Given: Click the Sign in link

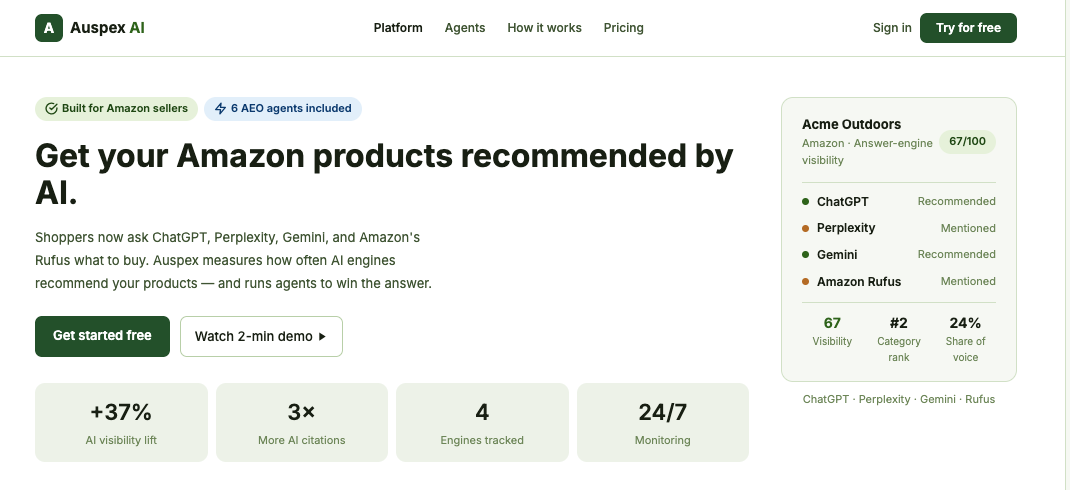Looking at the screenshot, I should (892, 28).
